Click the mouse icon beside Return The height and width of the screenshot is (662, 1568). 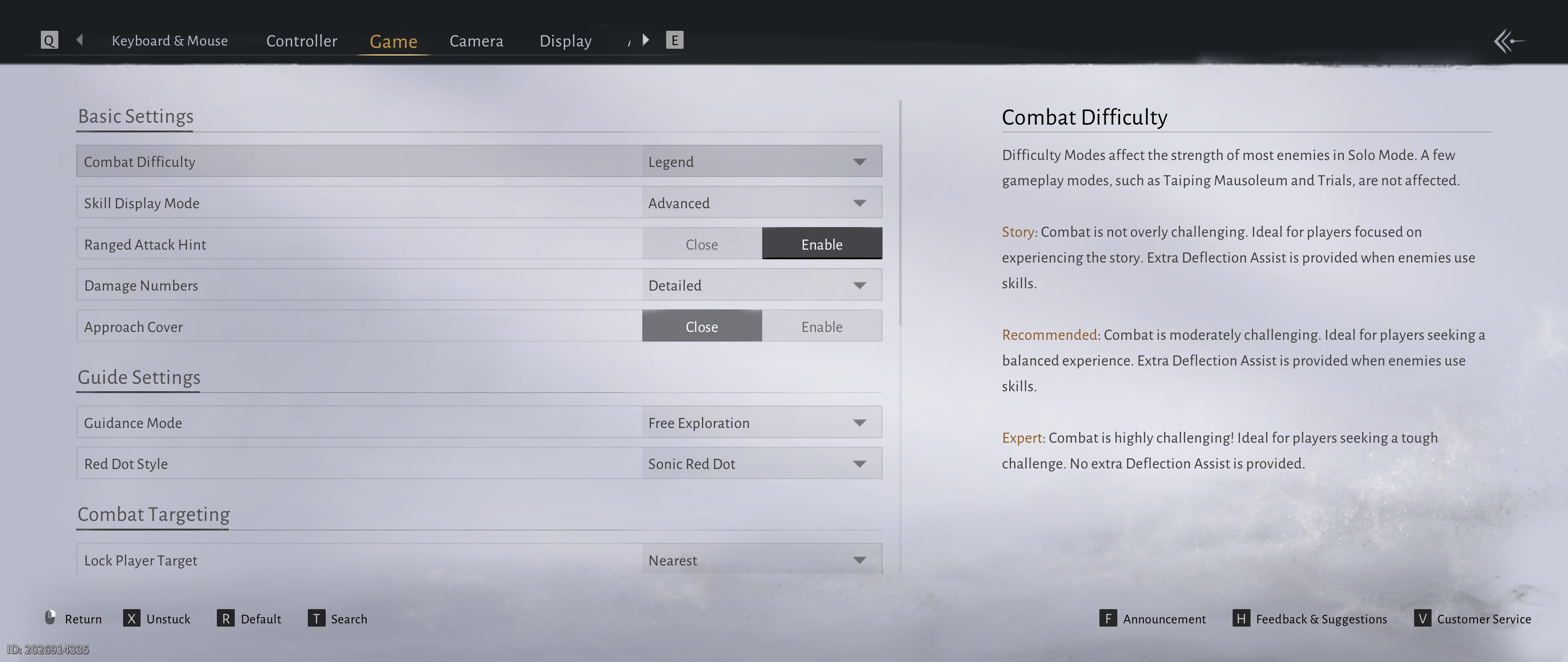click(51, 617)
